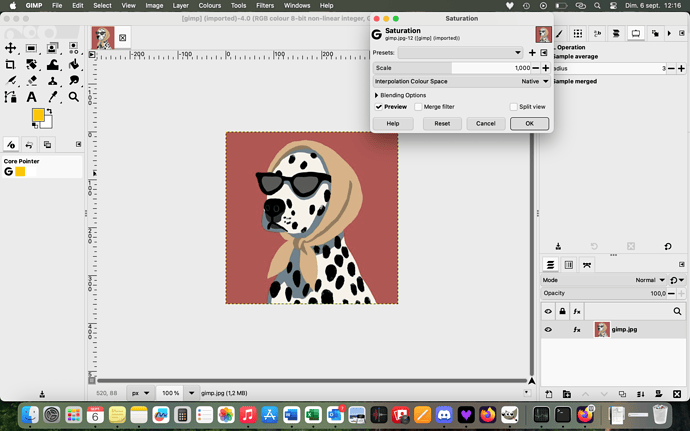Open right dock tab configuration menu
Viewport: 690px width, 431px height.
click(x=682, y=33)
